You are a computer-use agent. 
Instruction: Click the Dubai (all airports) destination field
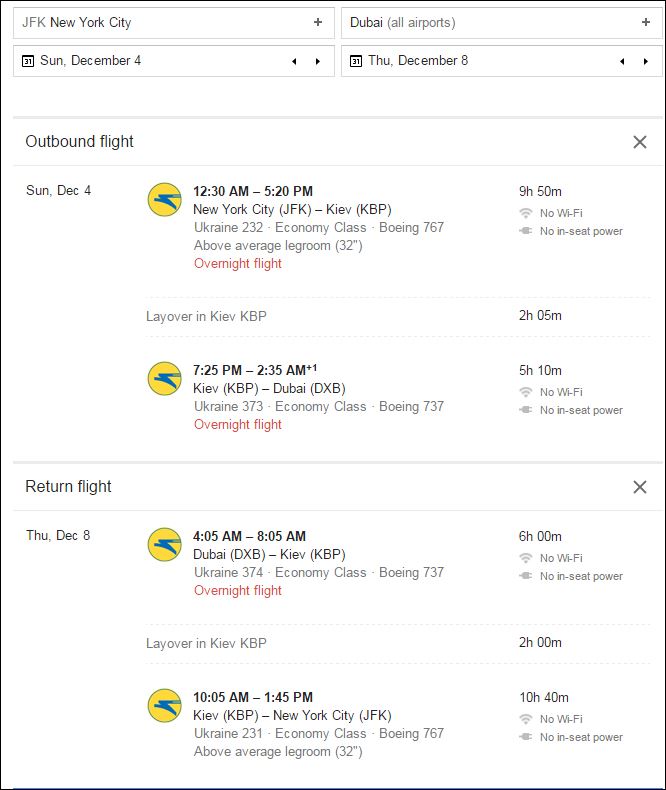502,23
